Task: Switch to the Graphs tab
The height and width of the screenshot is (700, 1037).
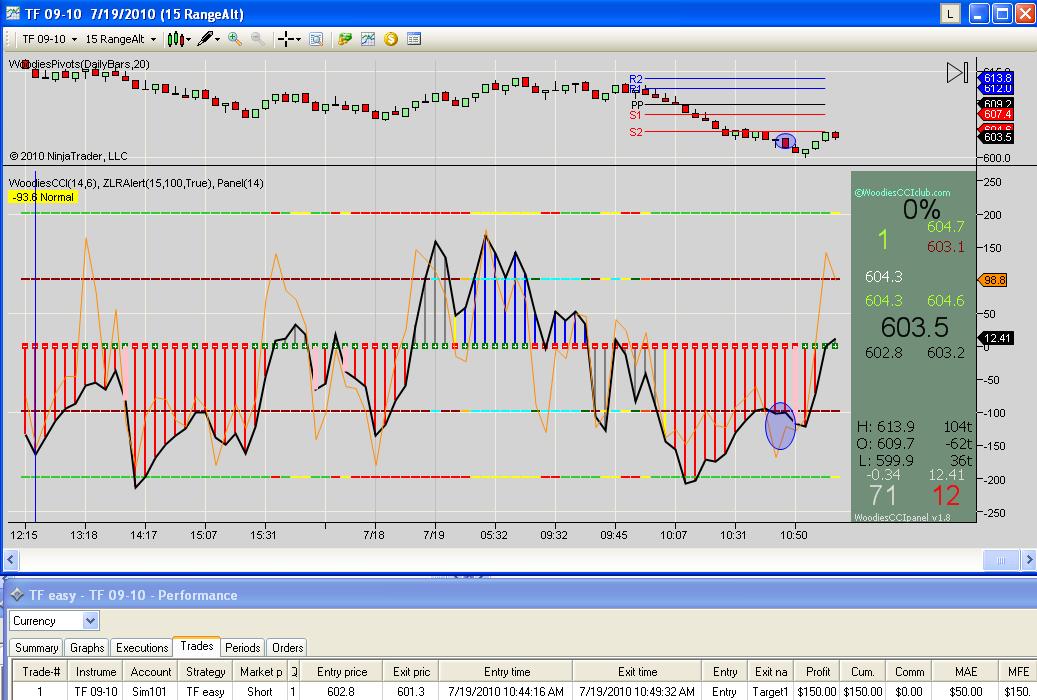Action: pos(87,648)
